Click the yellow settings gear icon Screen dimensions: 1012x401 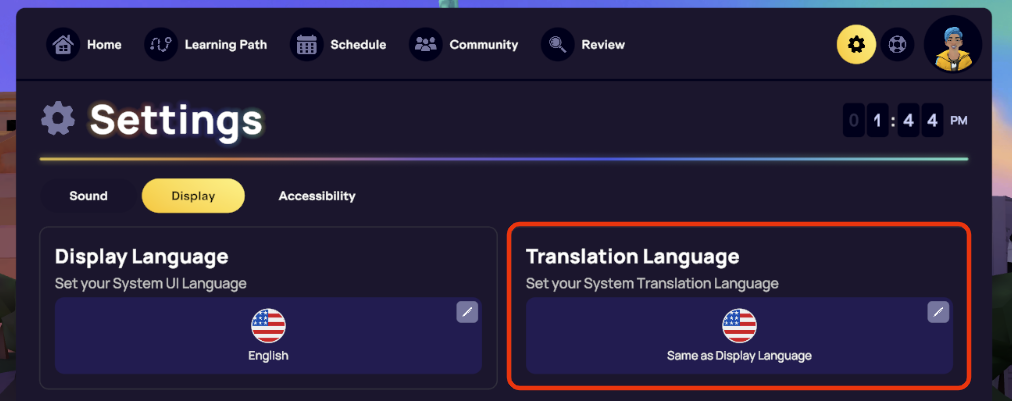(856, 45)
